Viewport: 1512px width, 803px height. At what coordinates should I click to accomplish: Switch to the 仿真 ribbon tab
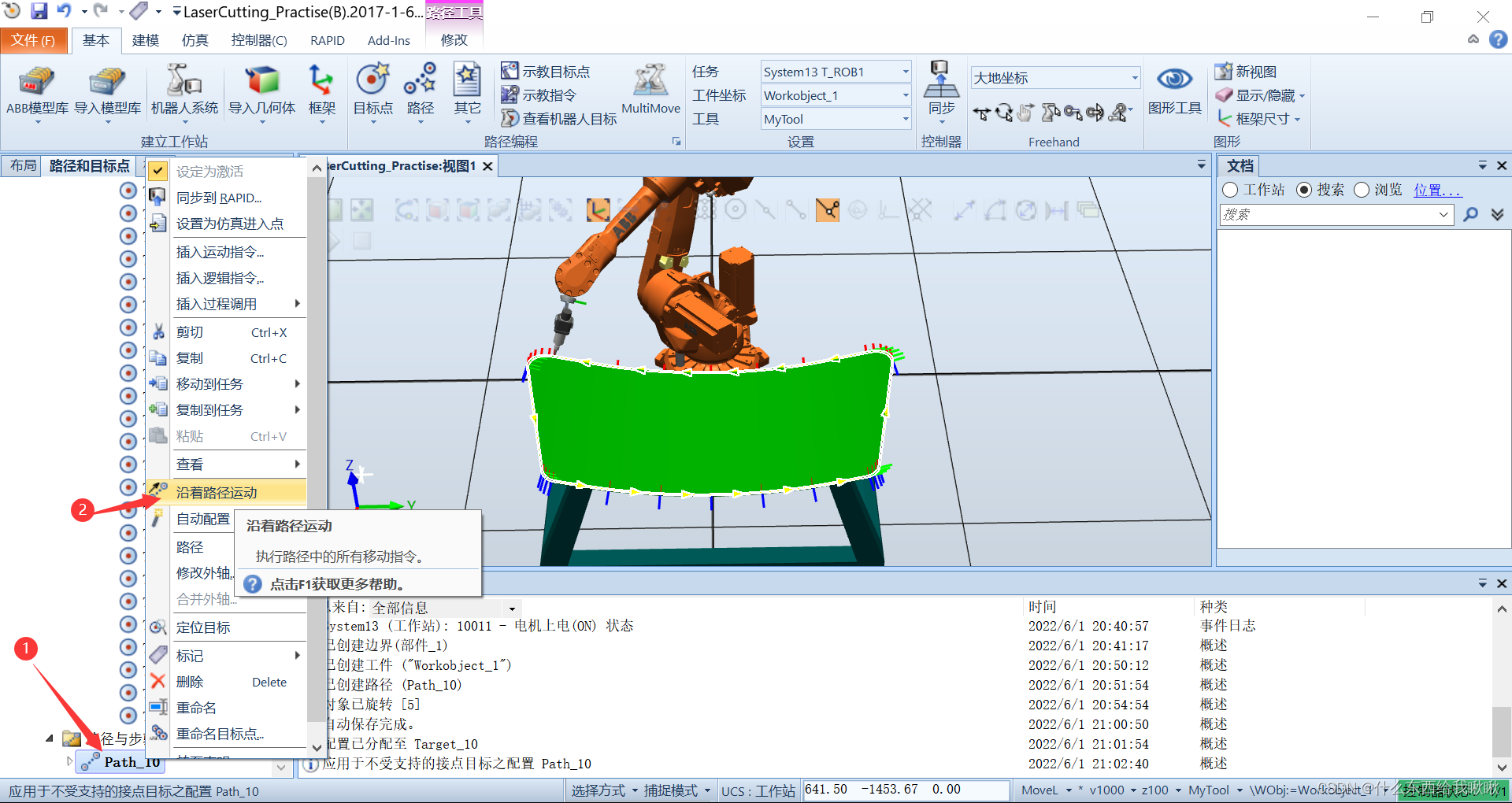tap(195, 40)
